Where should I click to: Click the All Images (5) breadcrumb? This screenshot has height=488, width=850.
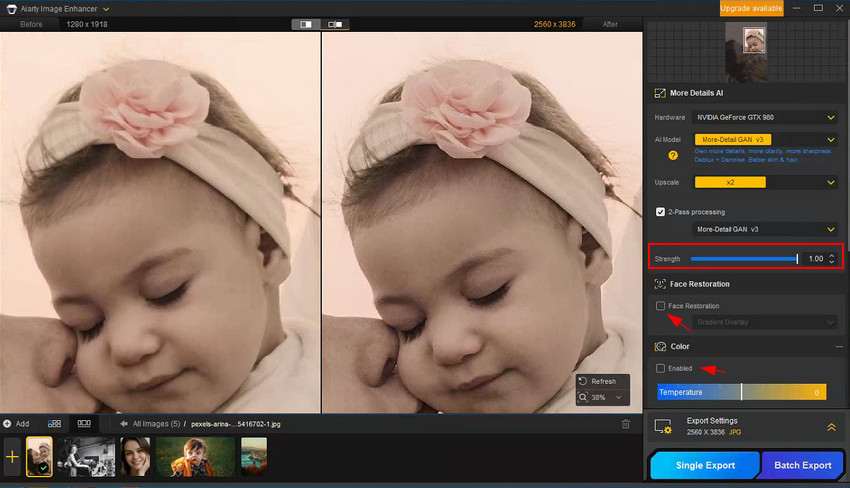tap(157, 424)
